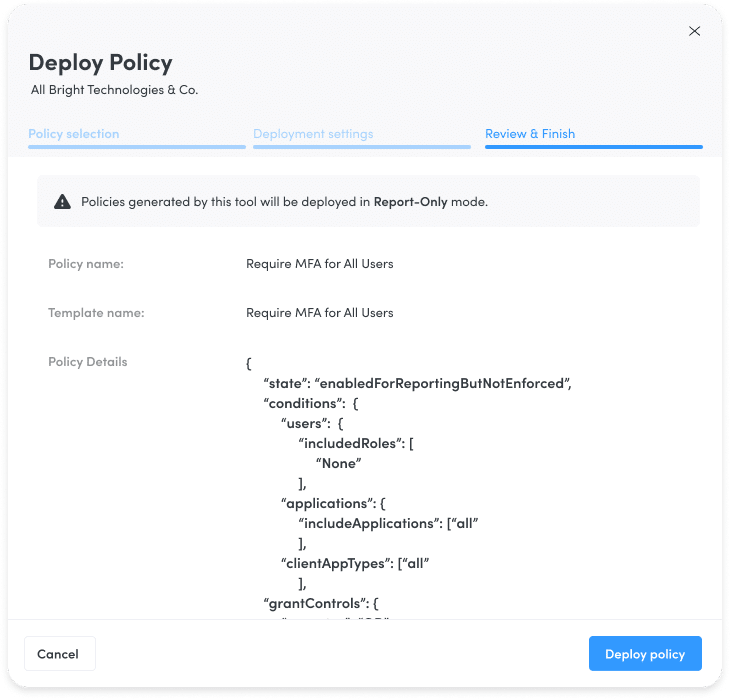Click the "includedRoles" JSON line
Screen dimensions: 730x699
tap(356, 443)
